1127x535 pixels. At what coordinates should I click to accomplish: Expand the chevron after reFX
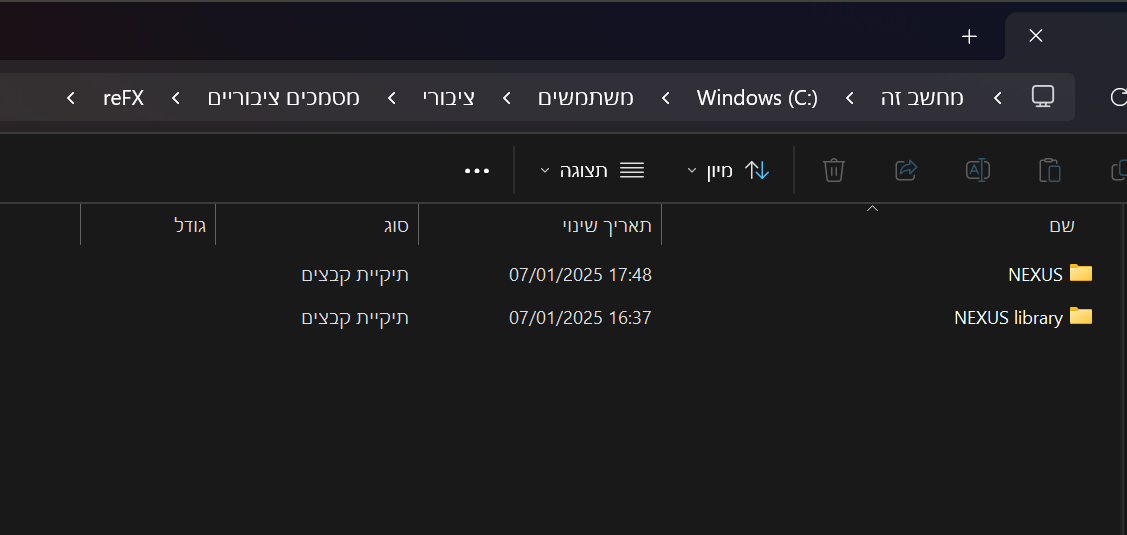pos(70,98)
